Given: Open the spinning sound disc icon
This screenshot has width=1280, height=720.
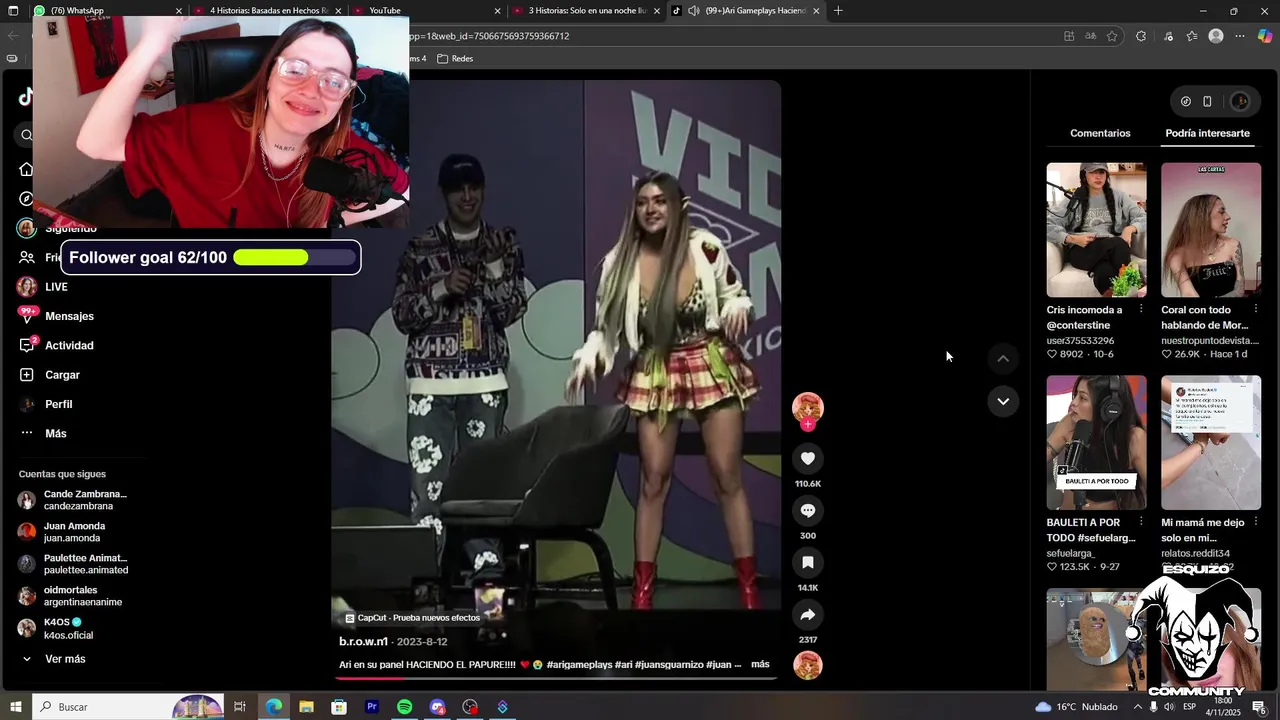Looking at the screenshot, I should click(808, 665).
